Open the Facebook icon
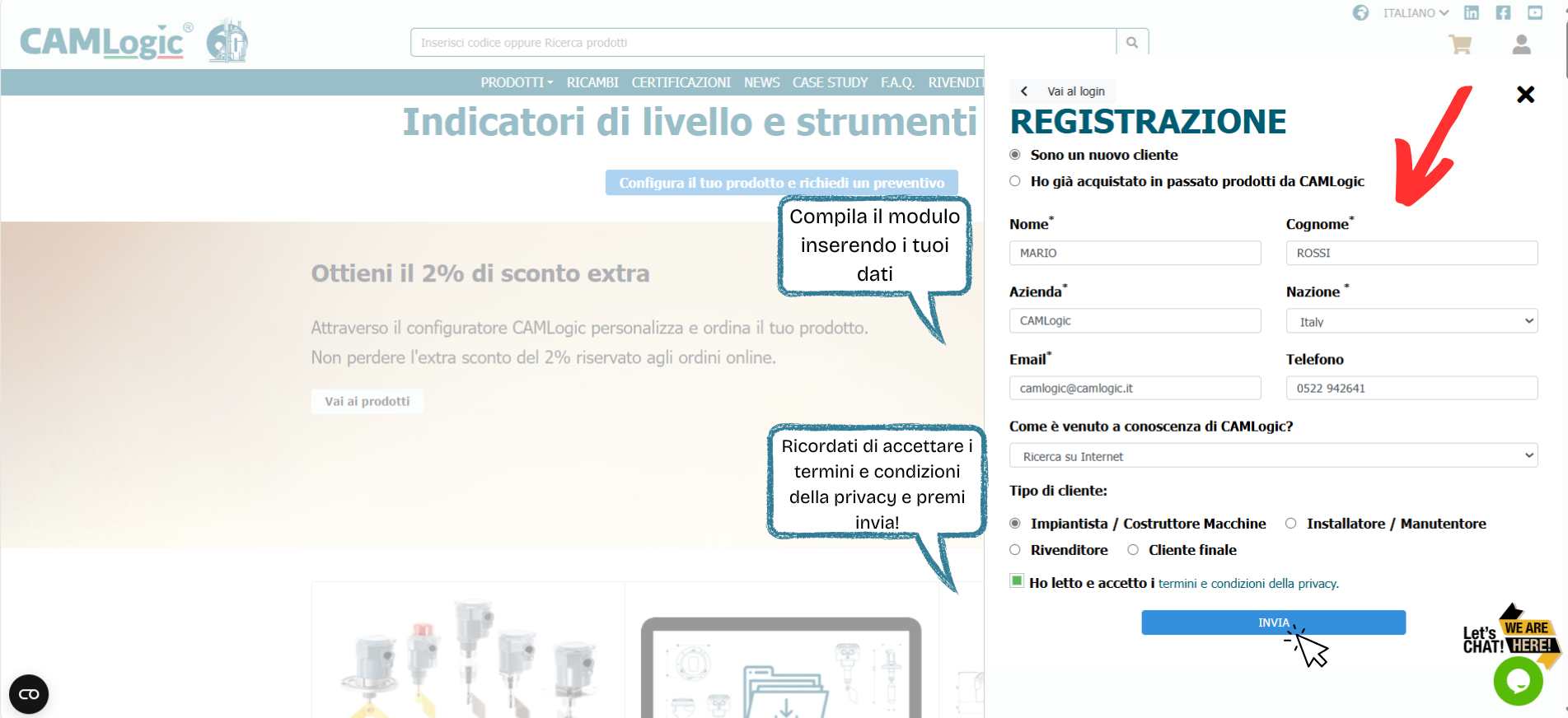 click(1503, 12)
